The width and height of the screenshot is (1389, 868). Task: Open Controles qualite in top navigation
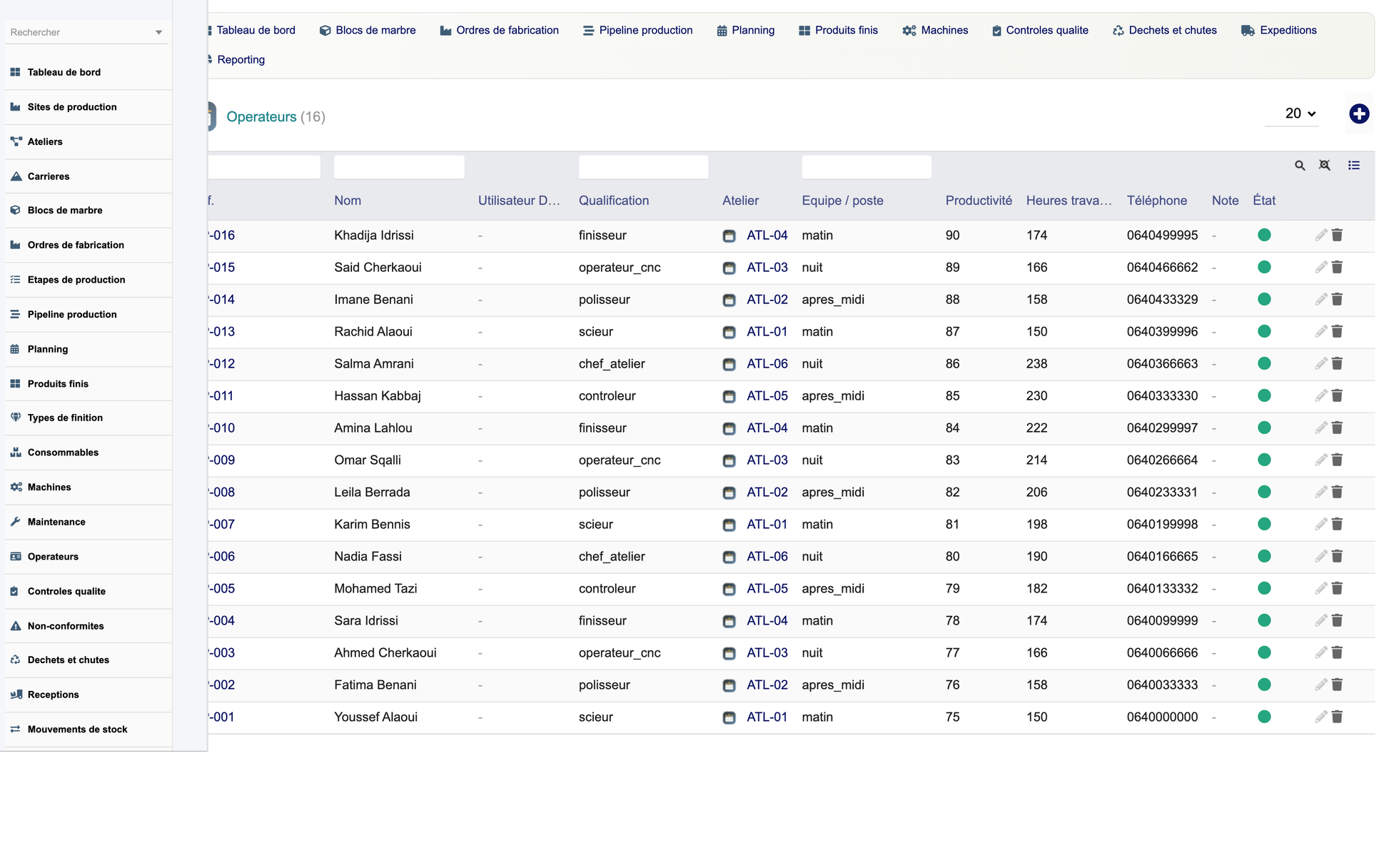[x=1040, y=30]
